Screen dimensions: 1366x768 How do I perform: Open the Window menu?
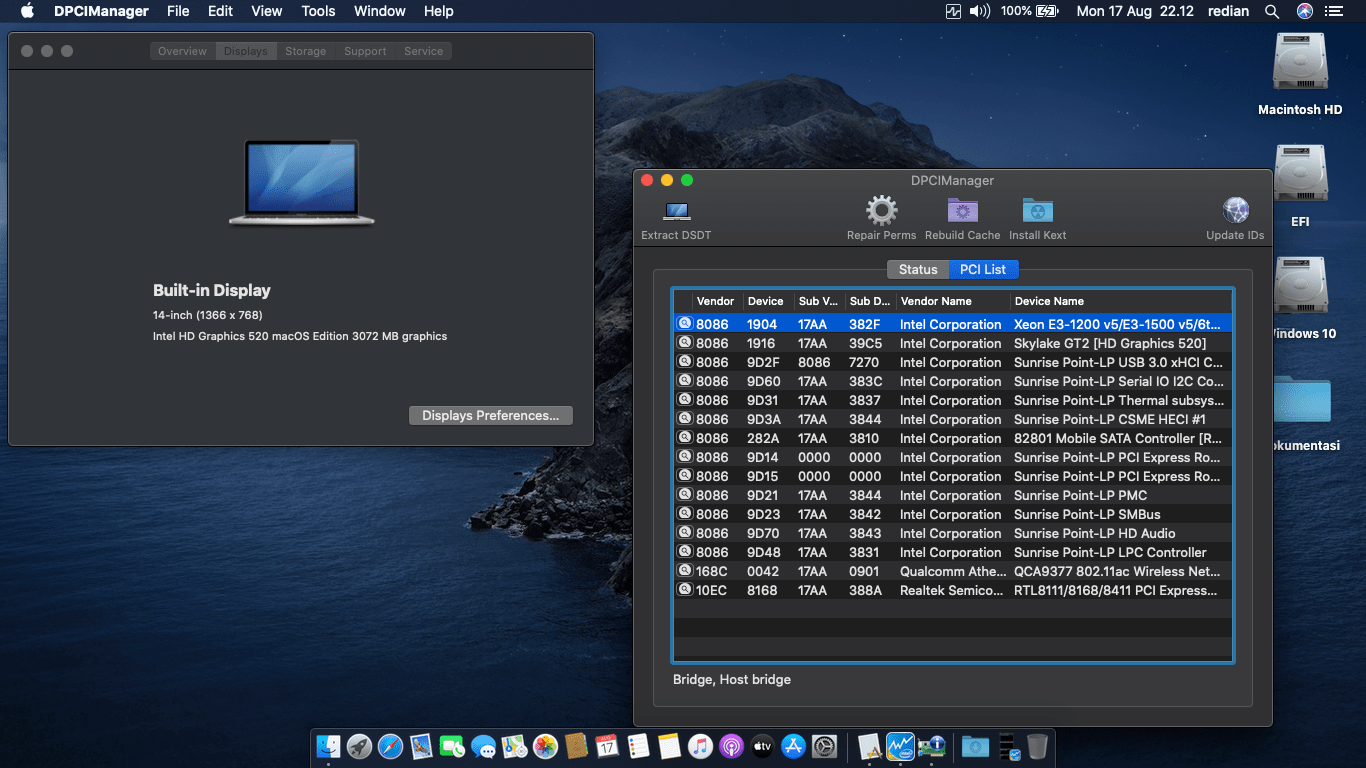coord(380,11)
